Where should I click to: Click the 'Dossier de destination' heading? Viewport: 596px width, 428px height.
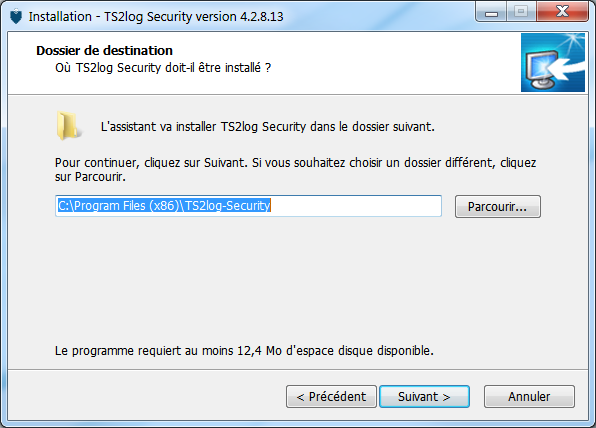pyautogui.click(x=105, y=51)
